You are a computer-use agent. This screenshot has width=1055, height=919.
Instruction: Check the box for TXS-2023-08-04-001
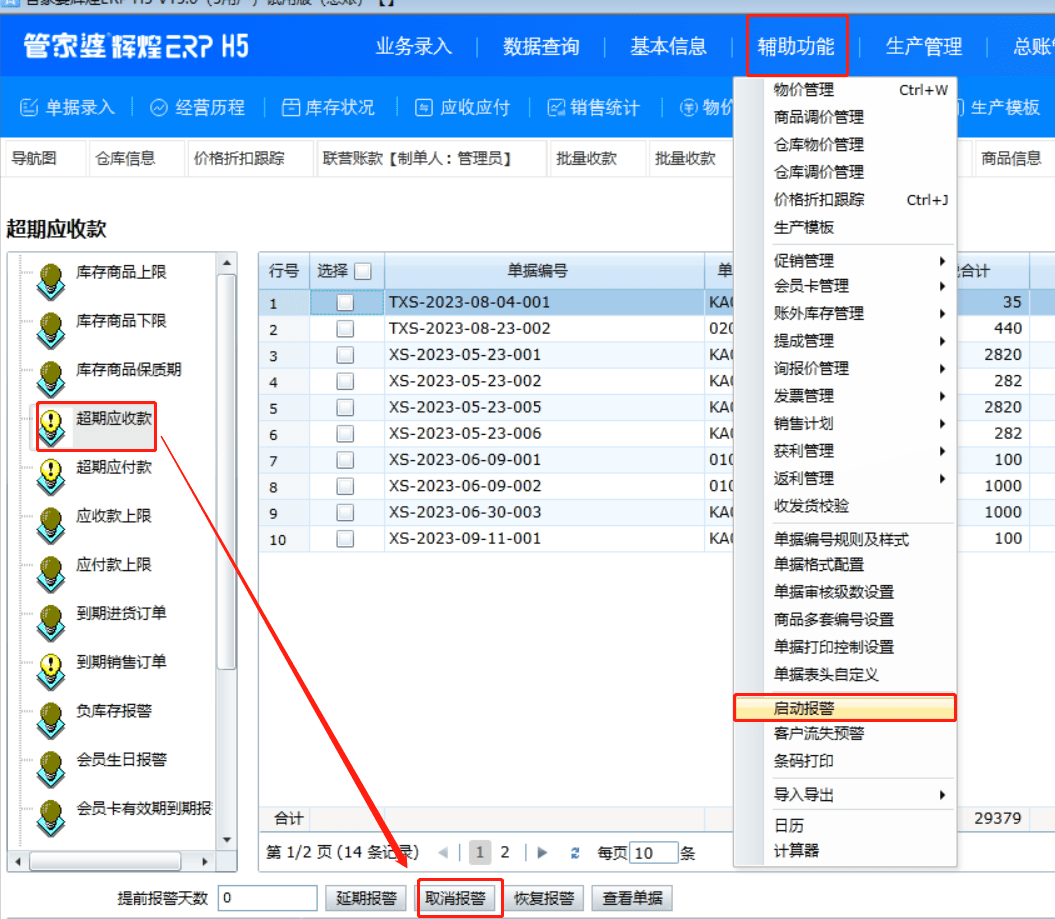(345, 303)
